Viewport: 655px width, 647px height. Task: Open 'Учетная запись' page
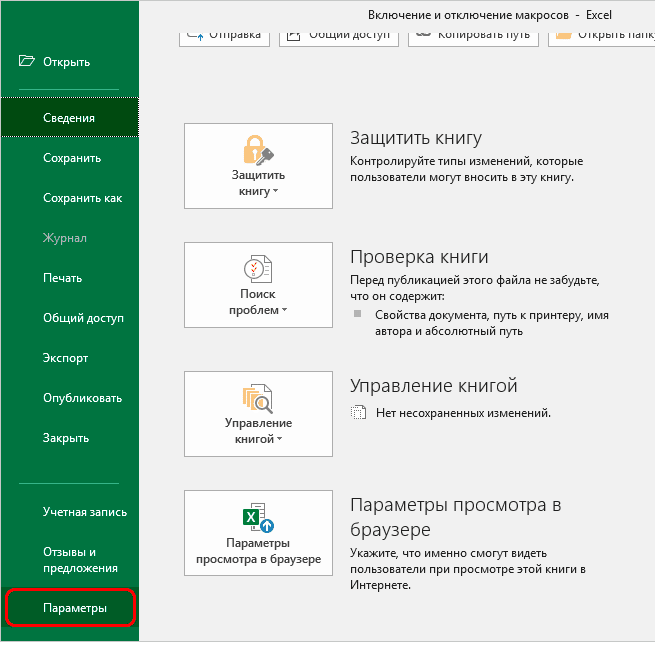(69, 512)
